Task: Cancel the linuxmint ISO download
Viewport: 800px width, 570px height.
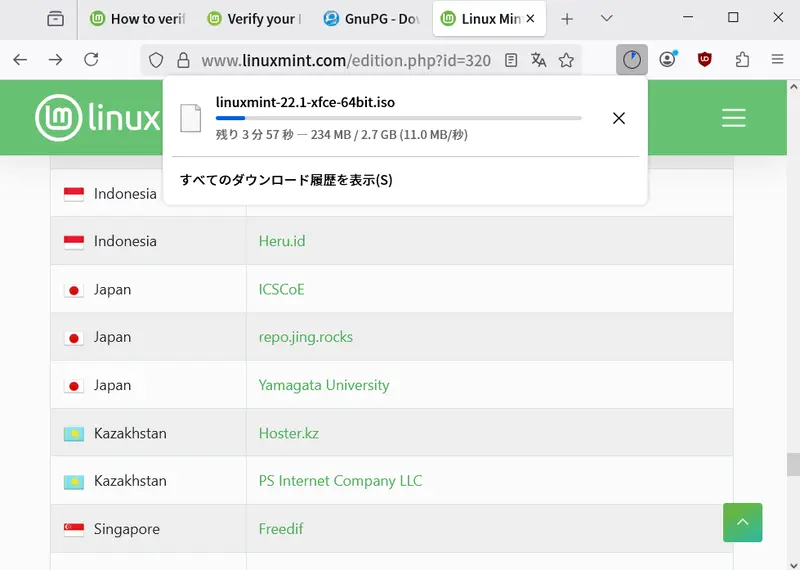Action: (x=618, y=118)
